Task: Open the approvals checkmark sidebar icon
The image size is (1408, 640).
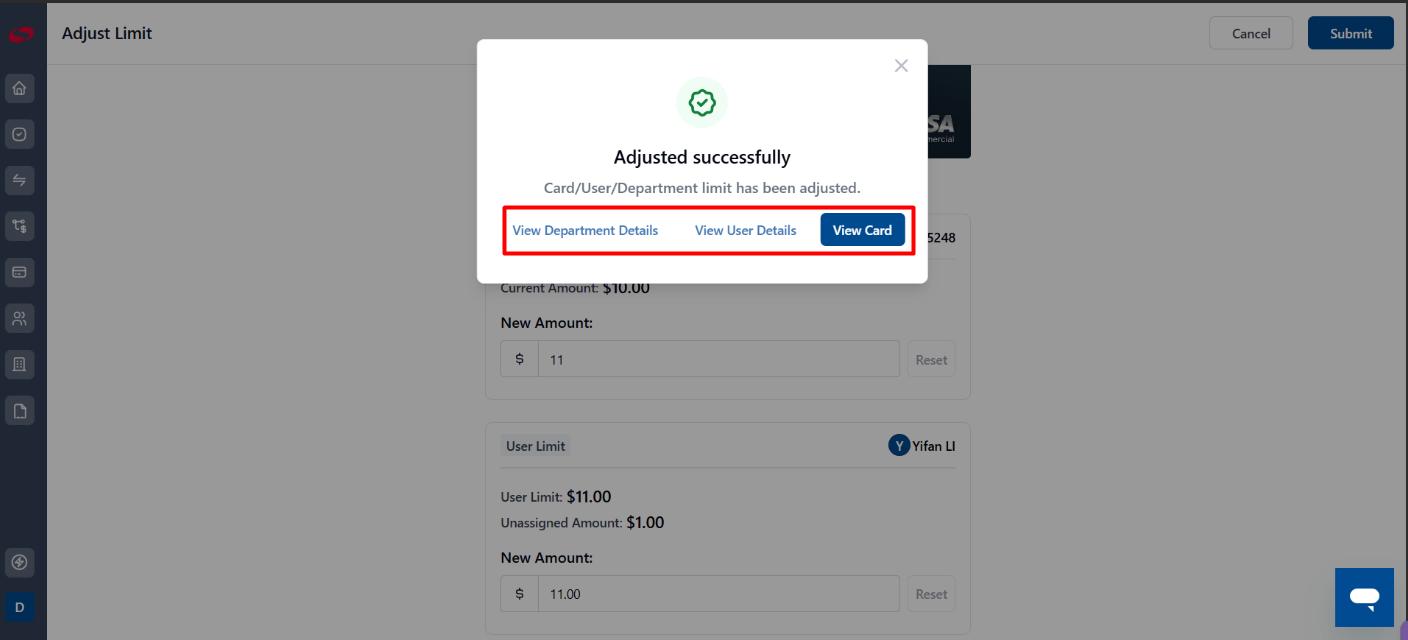Action: pos(19,134)
